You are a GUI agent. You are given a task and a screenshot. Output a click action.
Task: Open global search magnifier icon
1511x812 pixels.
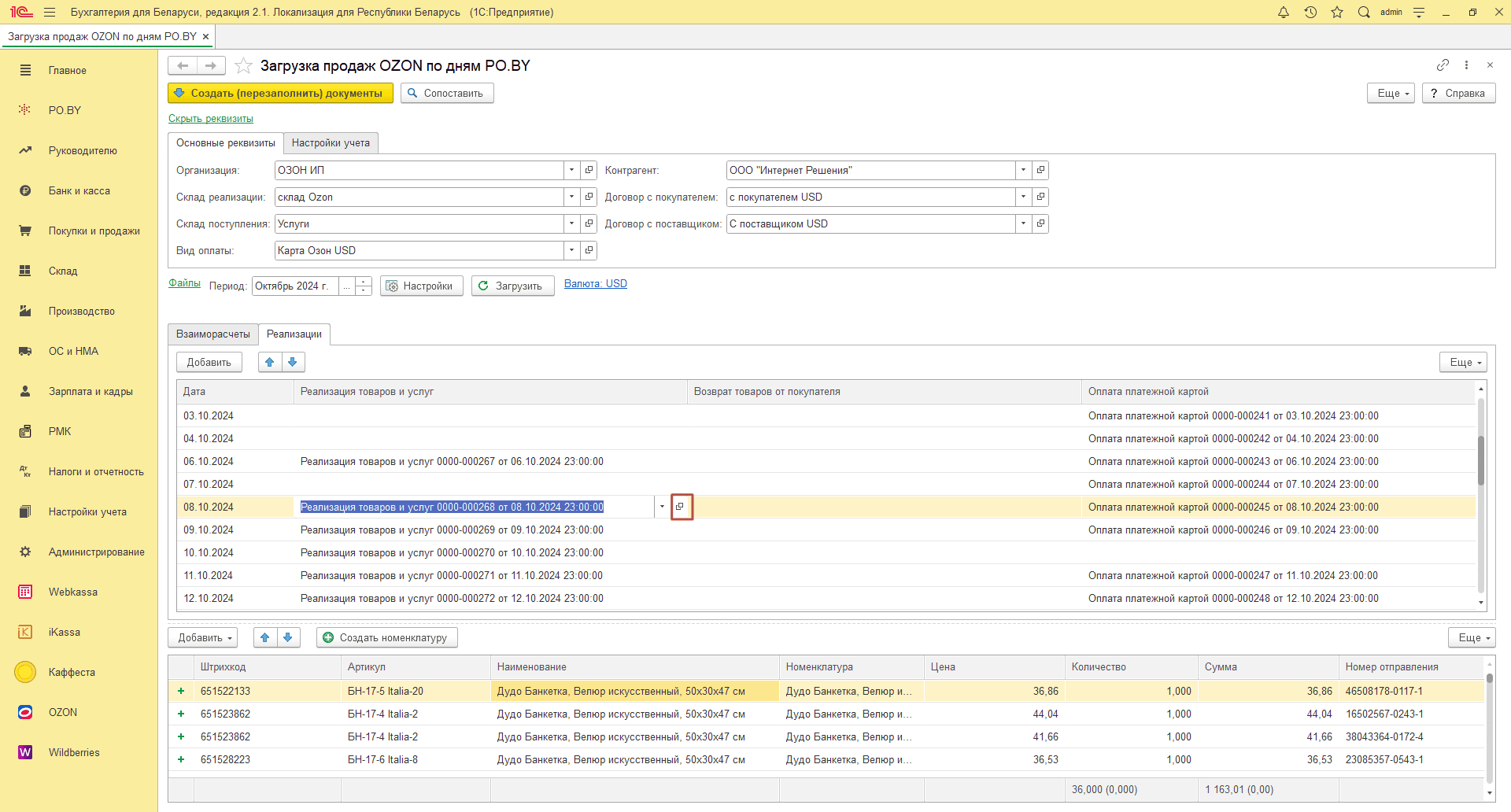(x=1364, y=12)
